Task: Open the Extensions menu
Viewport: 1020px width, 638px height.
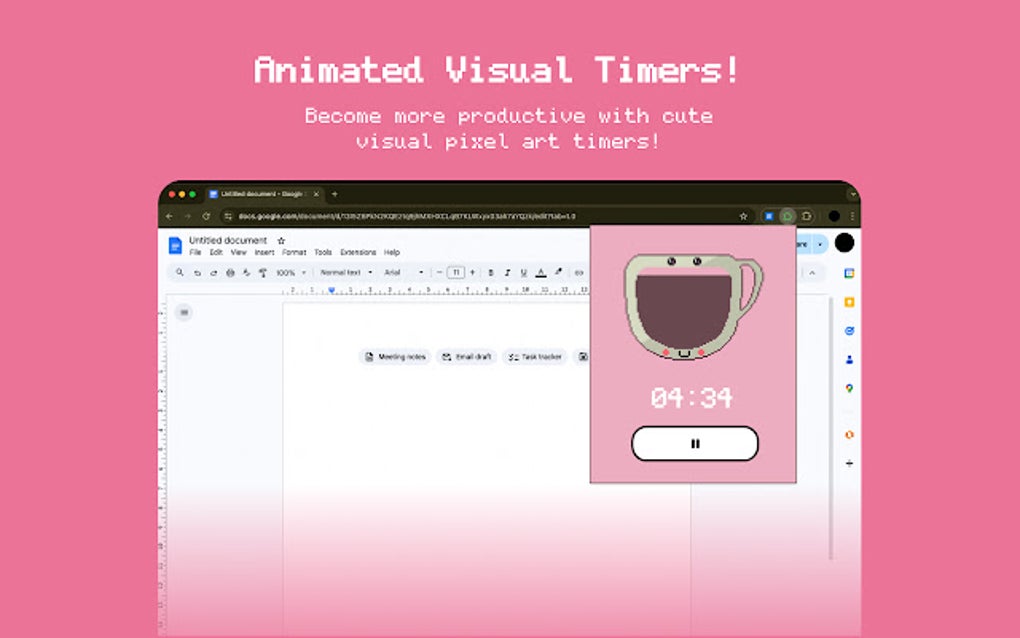Action: tap(358, 252)
